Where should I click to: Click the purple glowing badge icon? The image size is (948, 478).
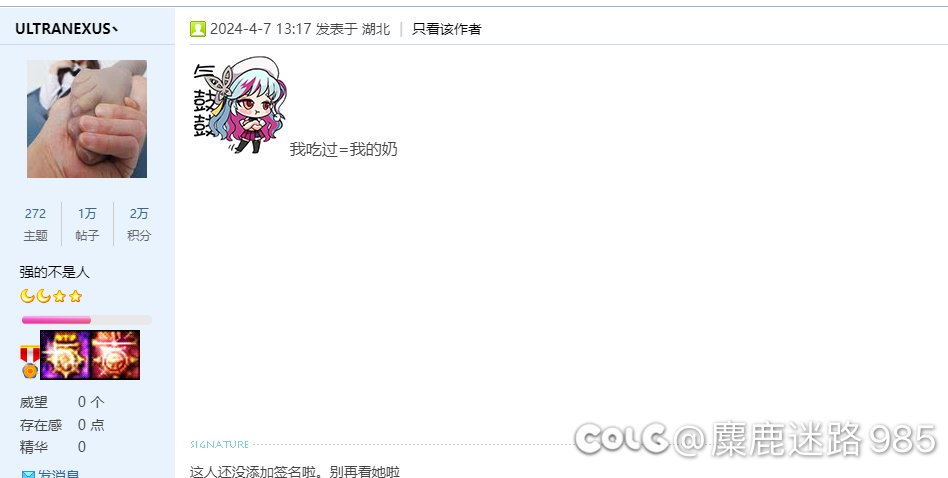pyautogui.click(x=65, y=355)
